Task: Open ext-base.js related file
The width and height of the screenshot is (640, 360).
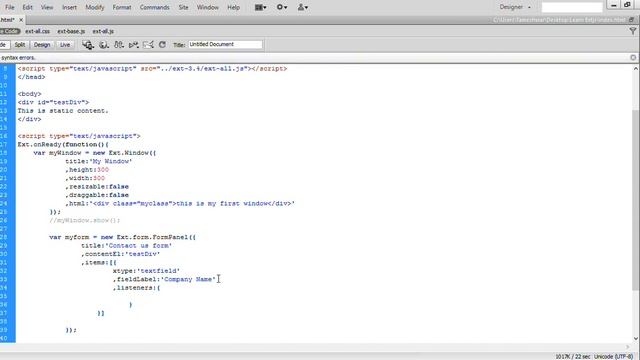Action: tap(71, 31)
